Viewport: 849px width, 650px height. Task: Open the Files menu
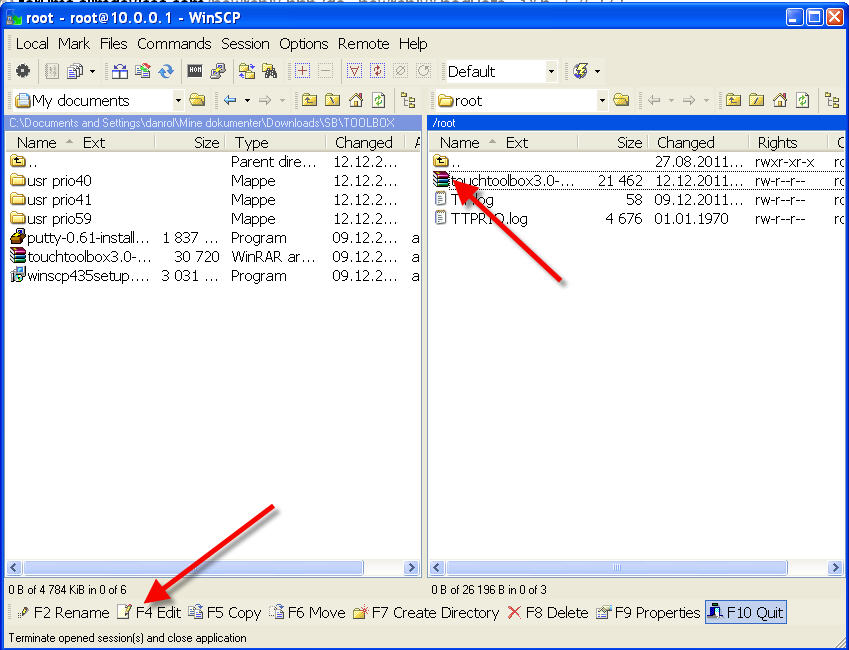pyautogui.click(x=114, y=43)
